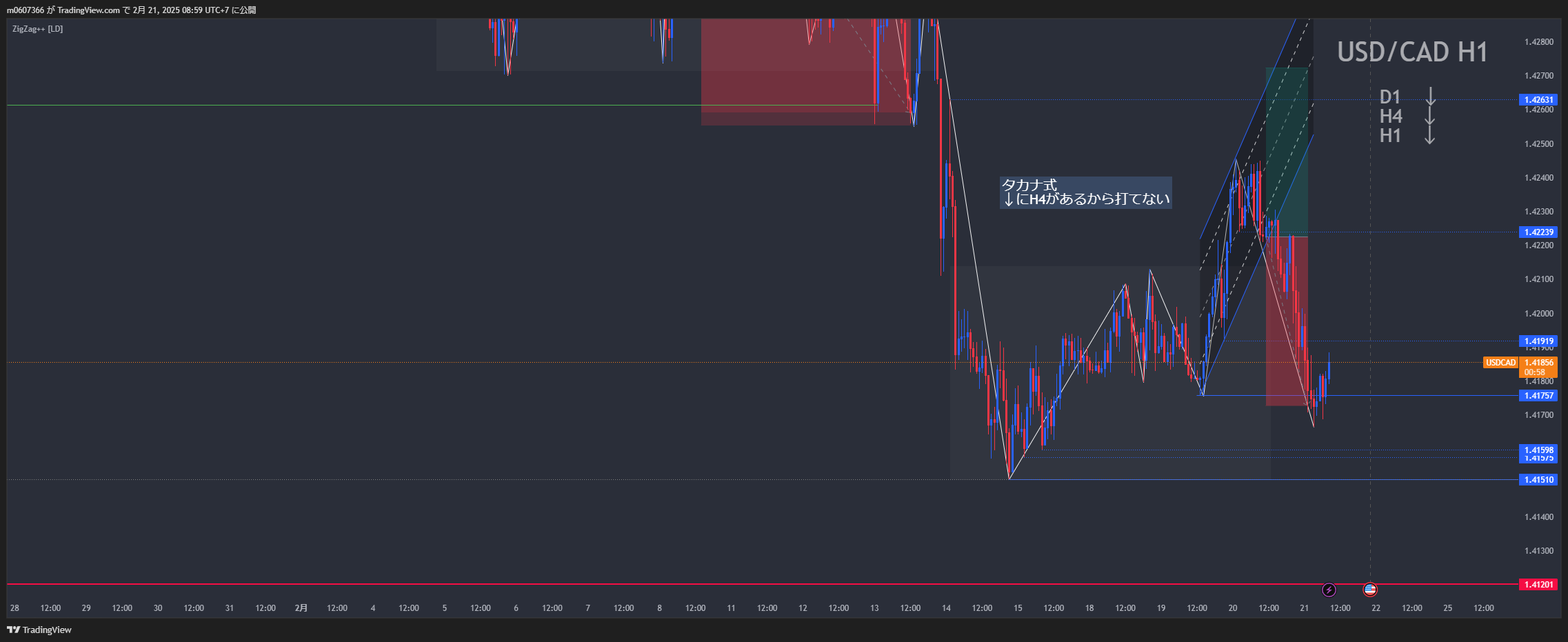Select the red short position zone

click(1287, 321)
